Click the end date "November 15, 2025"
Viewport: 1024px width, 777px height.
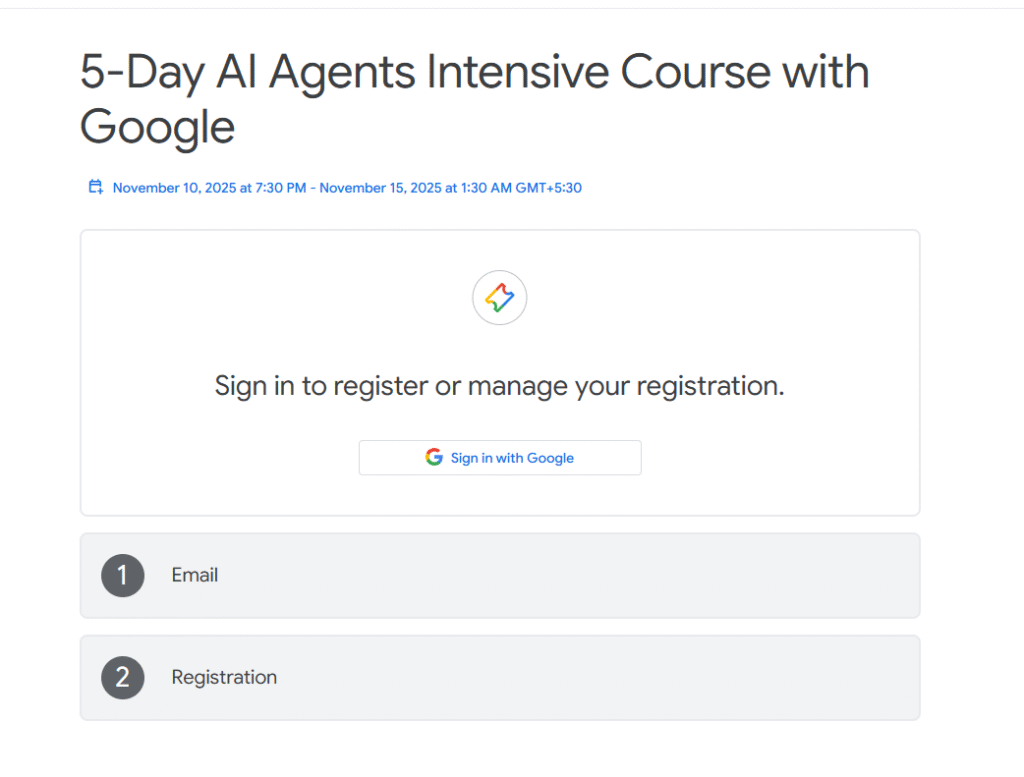(x=381, y=188)
